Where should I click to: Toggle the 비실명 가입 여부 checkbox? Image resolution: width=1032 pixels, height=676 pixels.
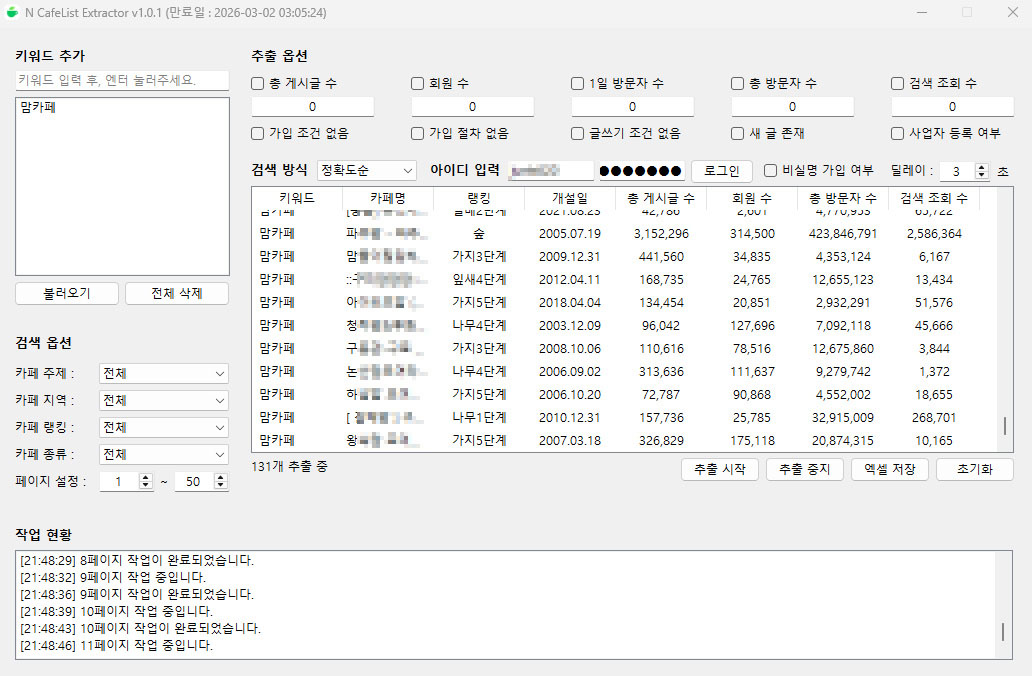[771, 171]
